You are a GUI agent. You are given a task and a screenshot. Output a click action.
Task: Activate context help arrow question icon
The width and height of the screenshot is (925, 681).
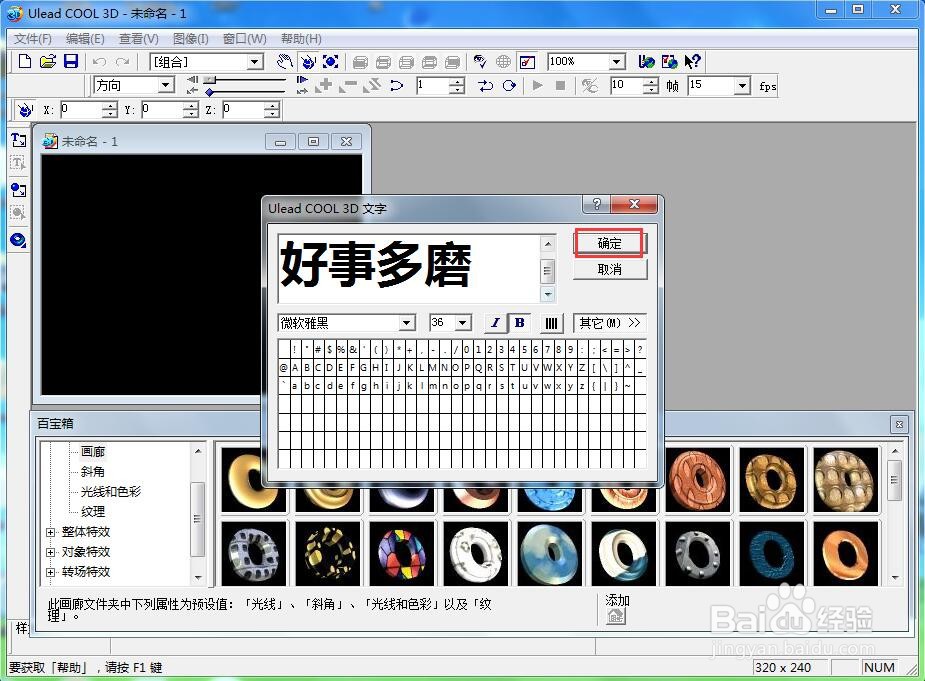[x=693, y=61]
